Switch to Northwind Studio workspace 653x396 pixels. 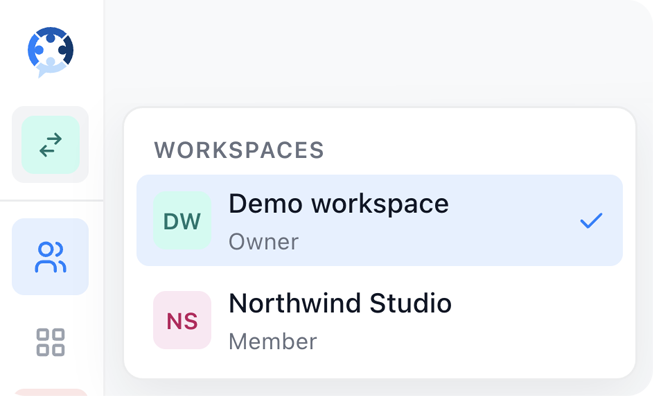[x=379, y=320]
